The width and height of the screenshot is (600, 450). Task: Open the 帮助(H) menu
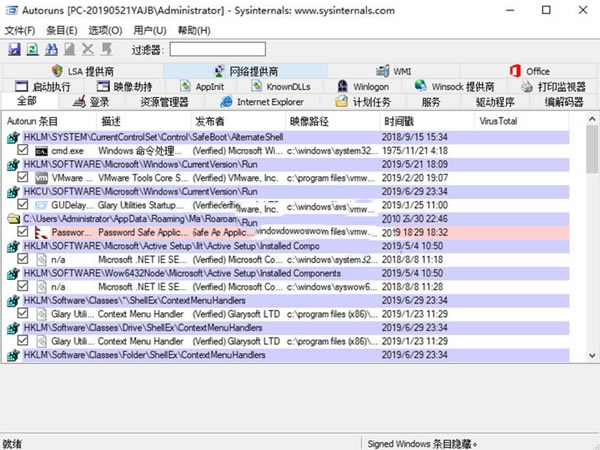point(194,31)
